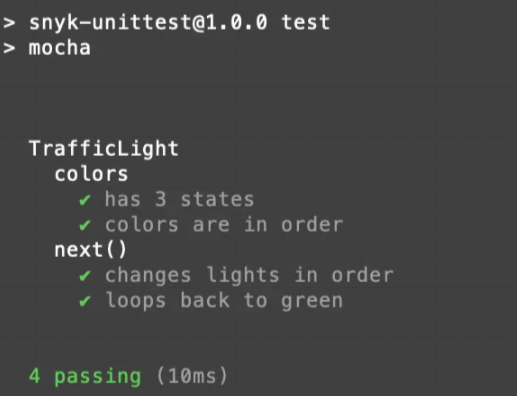The image size is (517, 396).
Task: Click the green checkmark beside "has 3 states"
Action: point(85,200)
